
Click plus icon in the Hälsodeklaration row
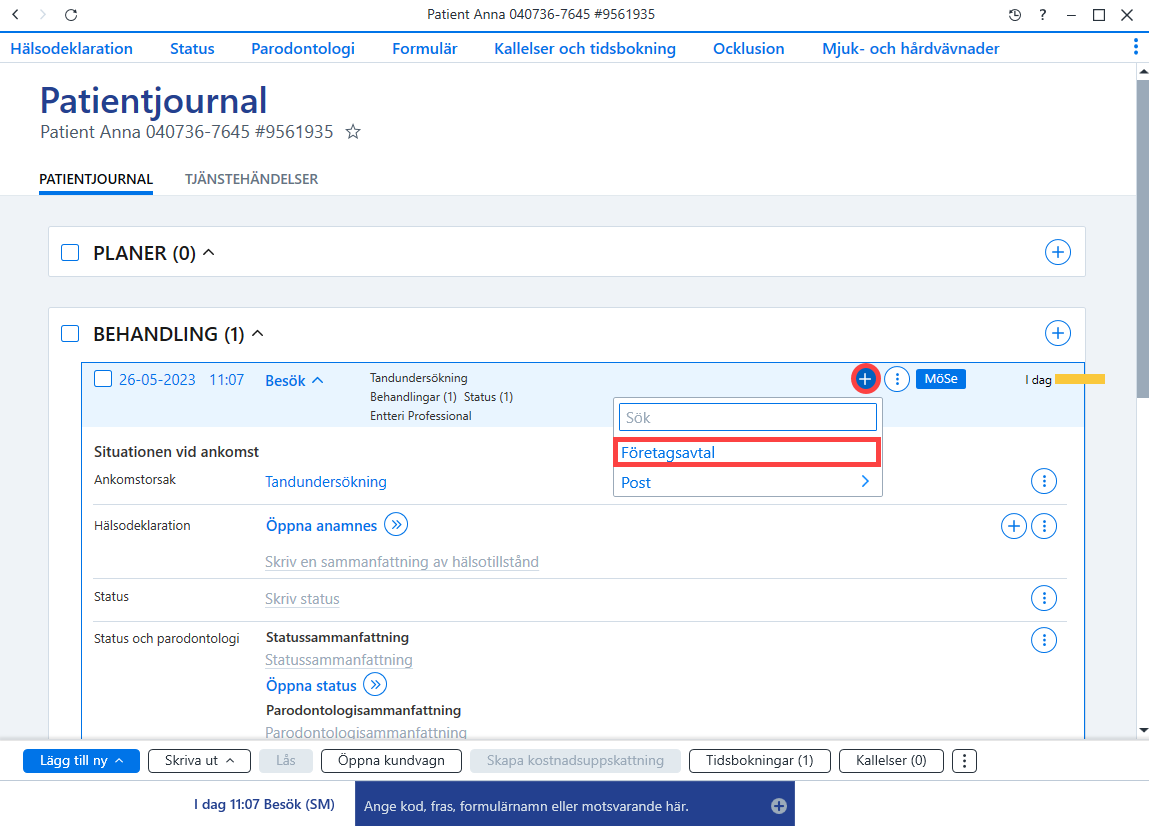tap(1013, 526)
